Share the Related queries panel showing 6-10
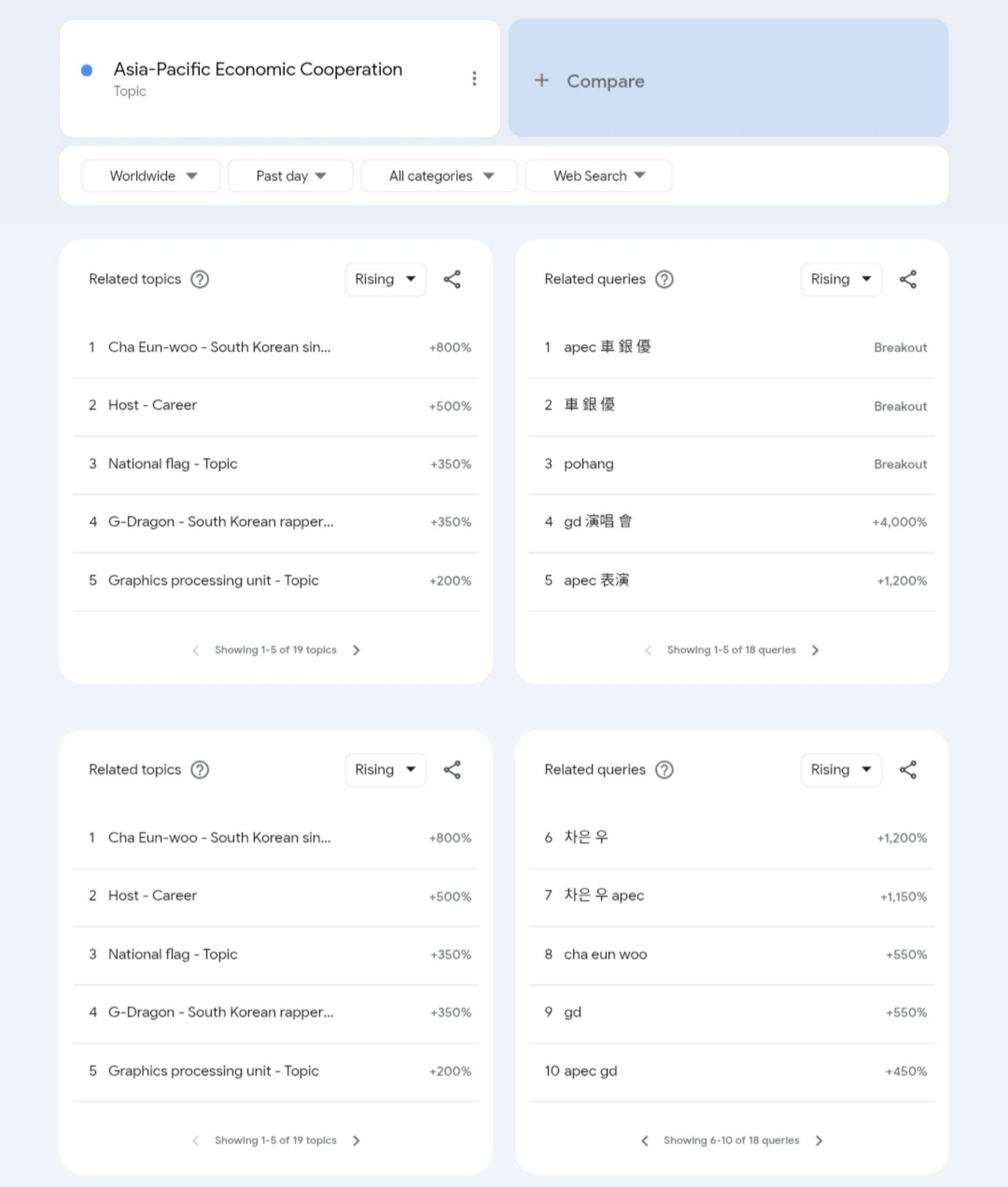1008x1187 pixels. [908, 770]
